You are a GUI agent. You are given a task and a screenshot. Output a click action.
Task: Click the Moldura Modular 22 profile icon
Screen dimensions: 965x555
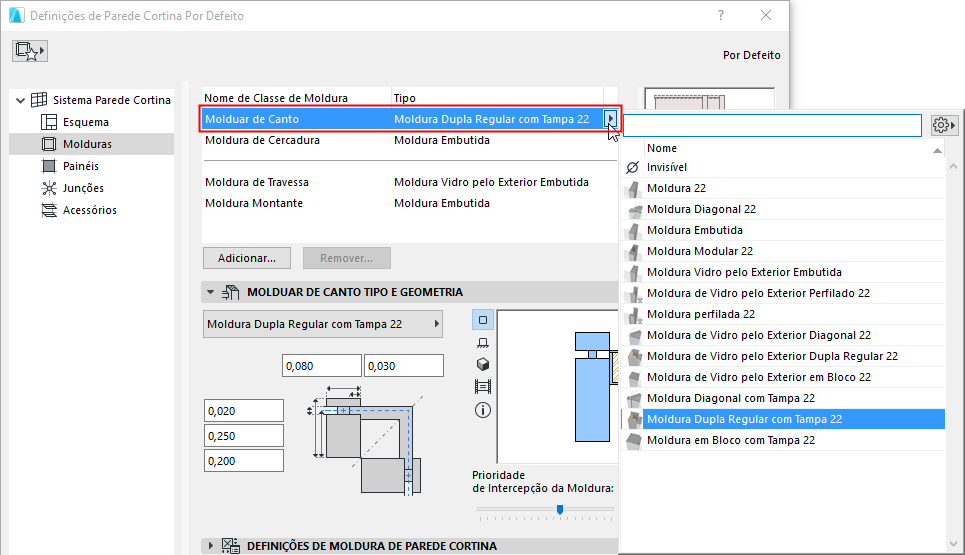click(633, 251)
